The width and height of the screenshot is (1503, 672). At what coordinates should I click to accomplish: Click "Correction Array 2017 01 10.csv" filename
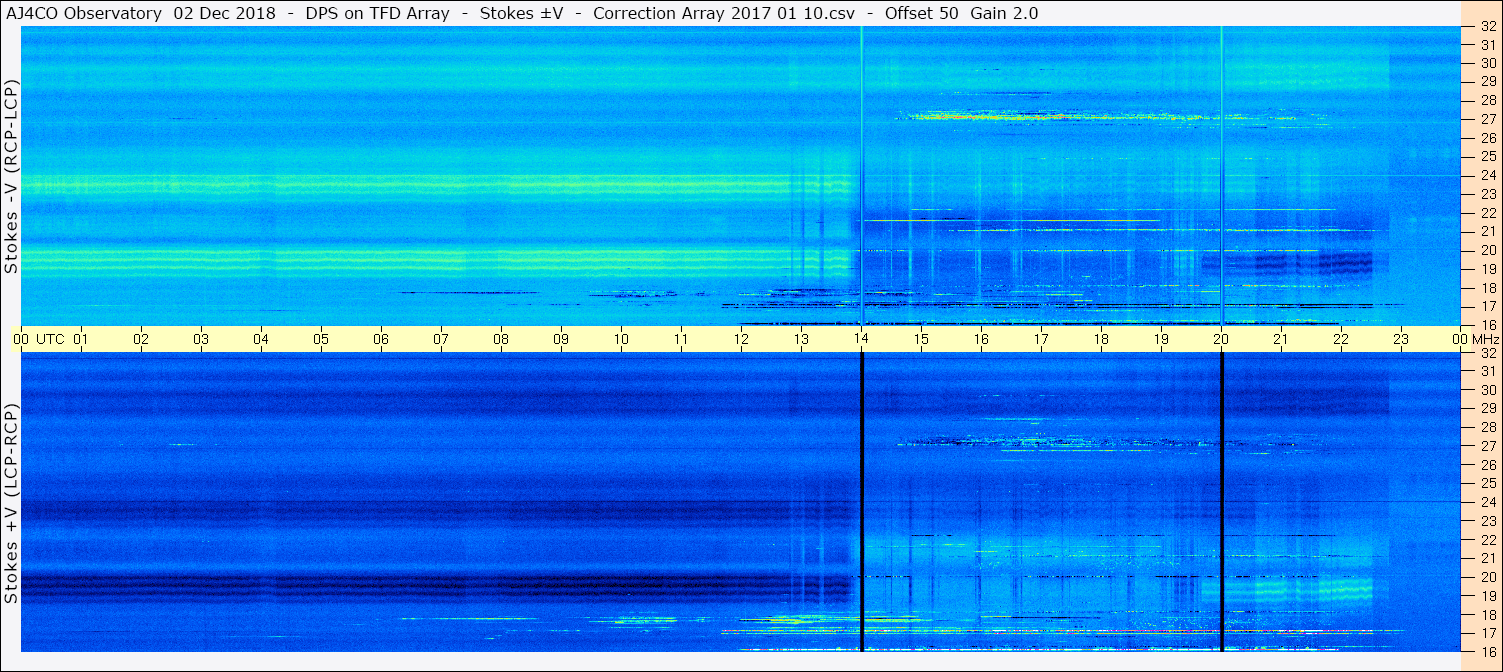(724, 13)
